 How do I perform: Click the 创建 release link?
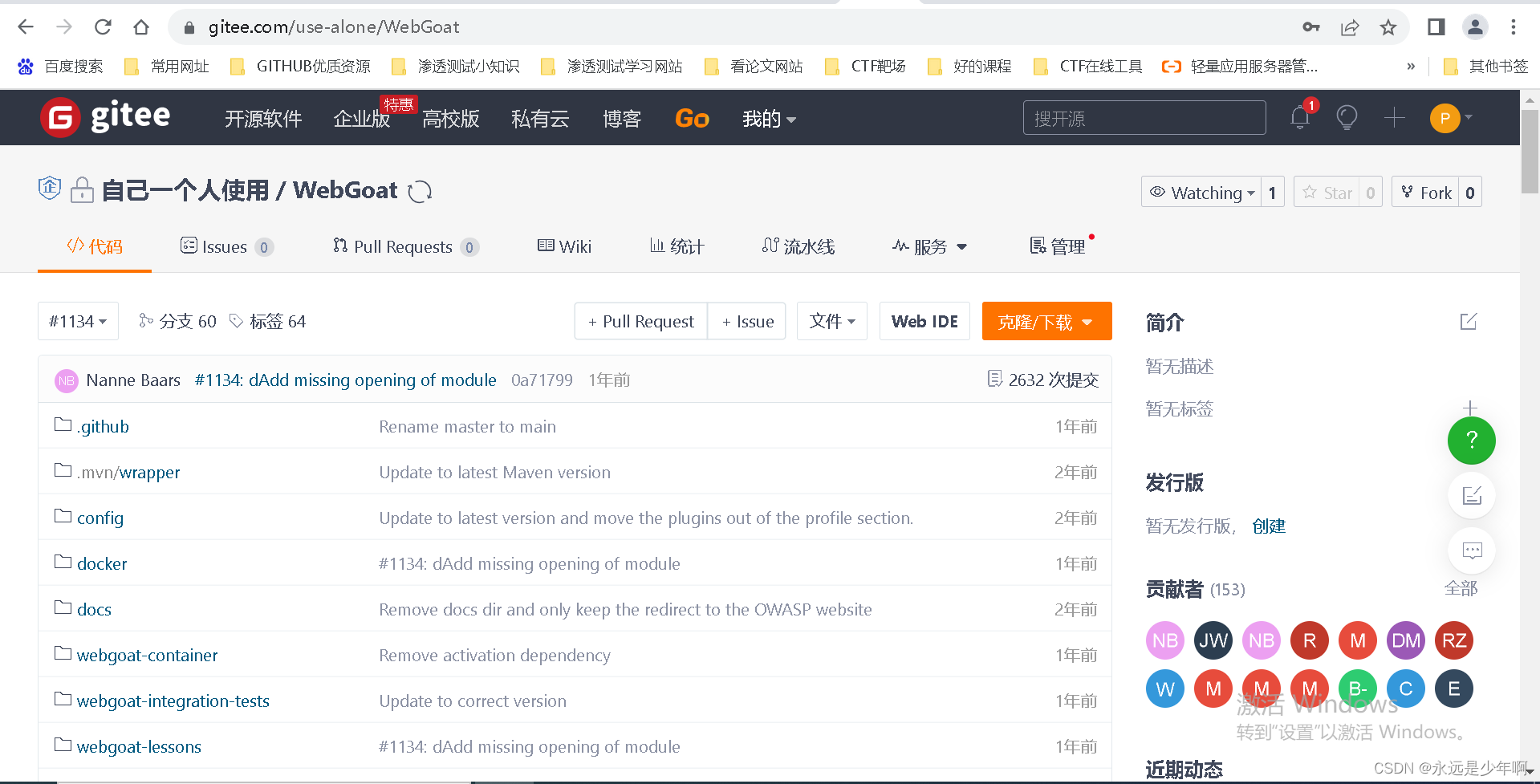click(x=1269, y=526)
